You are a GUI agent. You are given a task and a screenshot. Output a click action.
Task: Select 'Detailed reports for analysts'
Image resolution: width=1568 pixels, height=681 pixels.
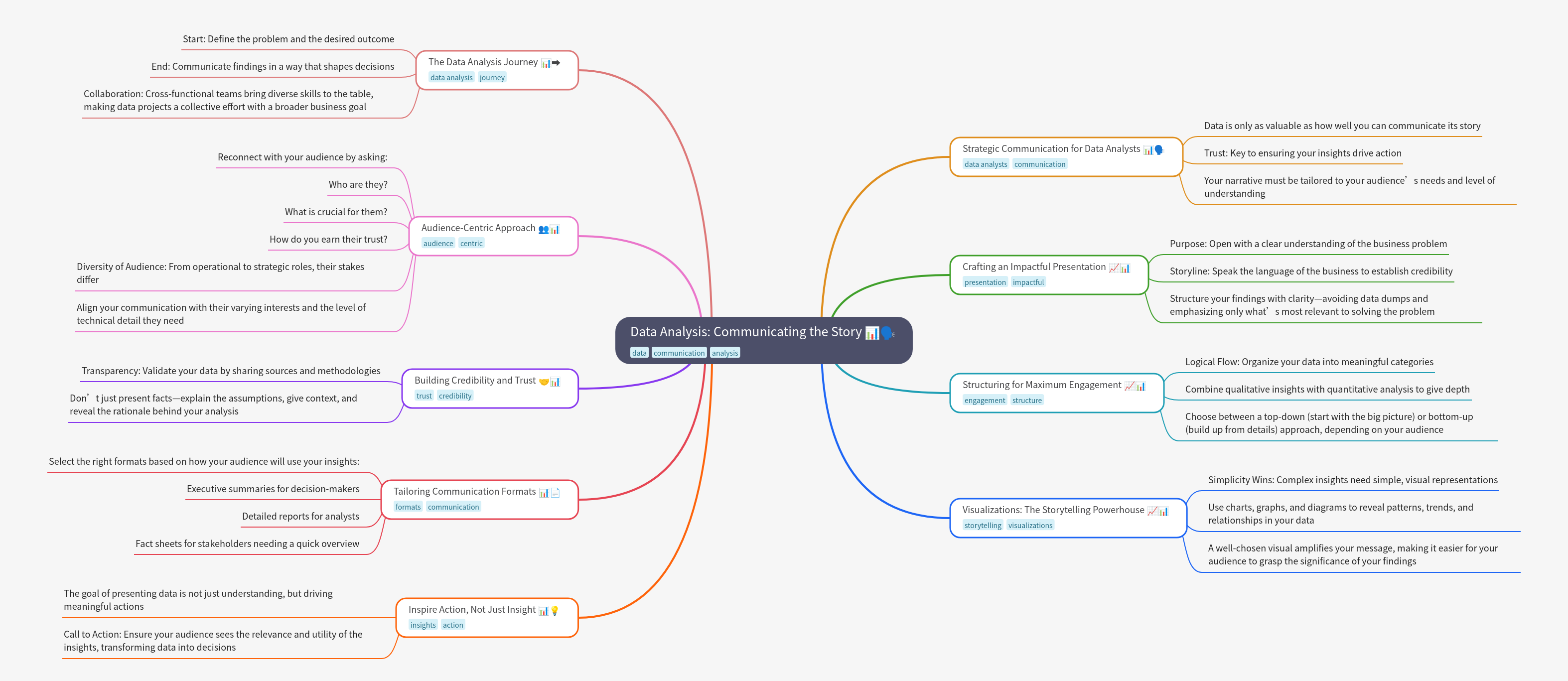point(301,516)
